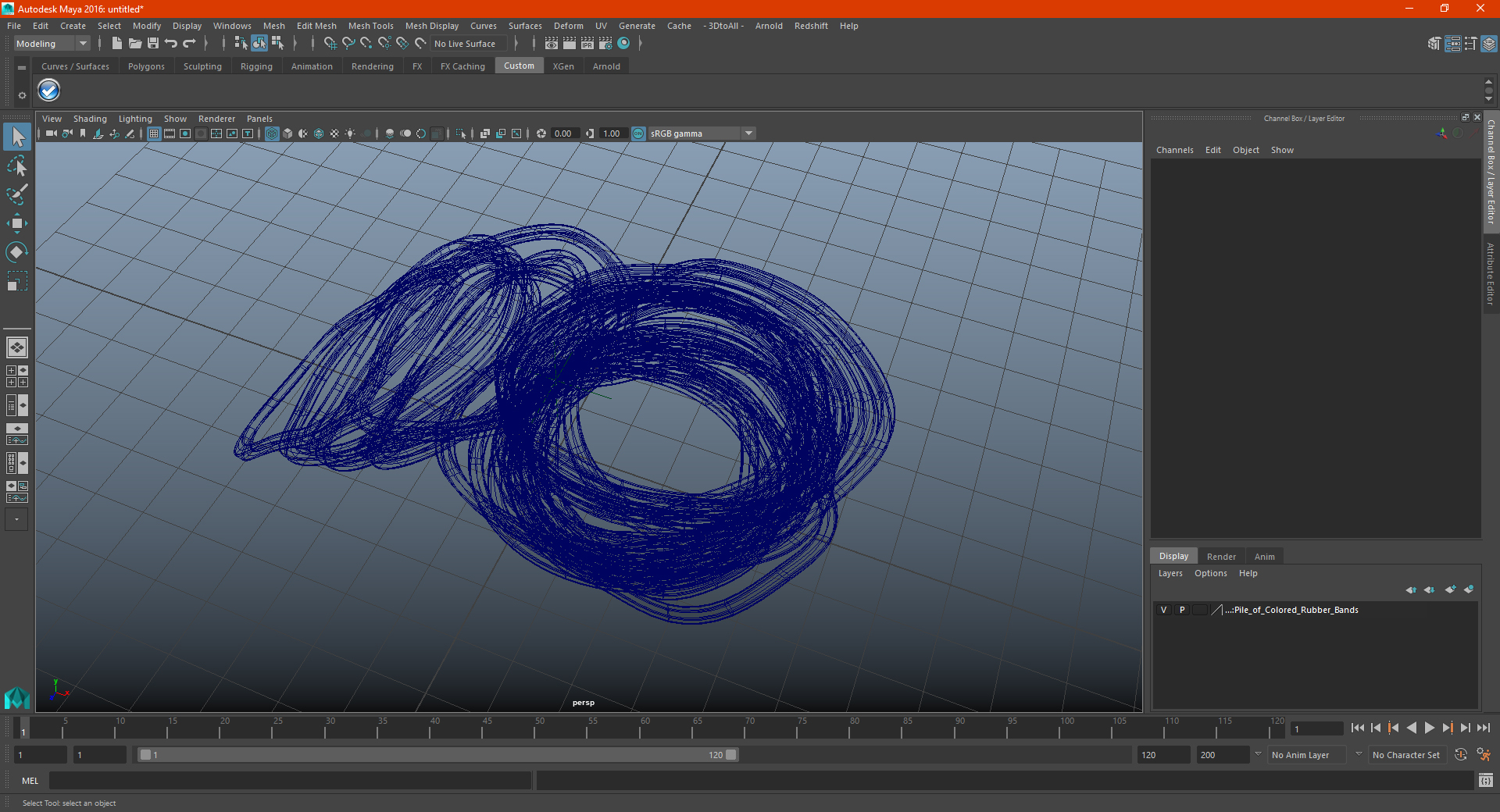Open the Deform menu
Screen dimensions: 1500x812
569,26
